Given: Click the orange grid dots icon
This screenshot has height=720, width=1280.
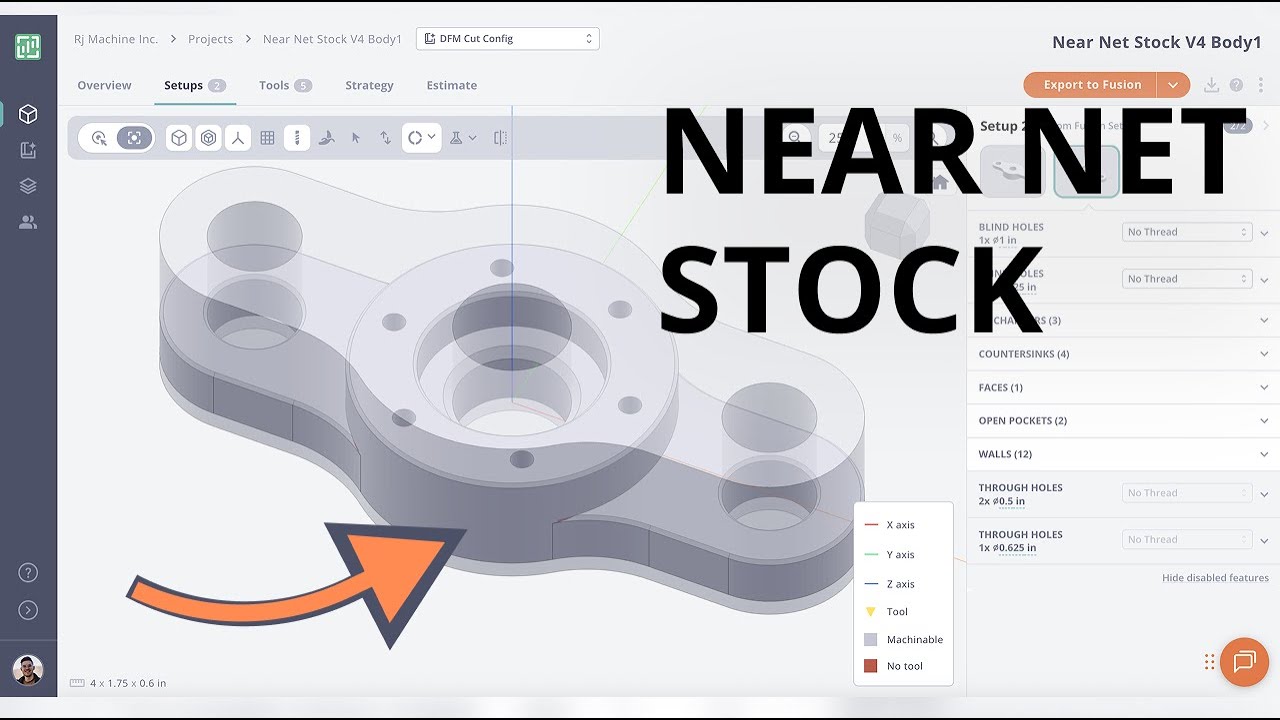Looking at the screenshot, I should pos(1210,662).
